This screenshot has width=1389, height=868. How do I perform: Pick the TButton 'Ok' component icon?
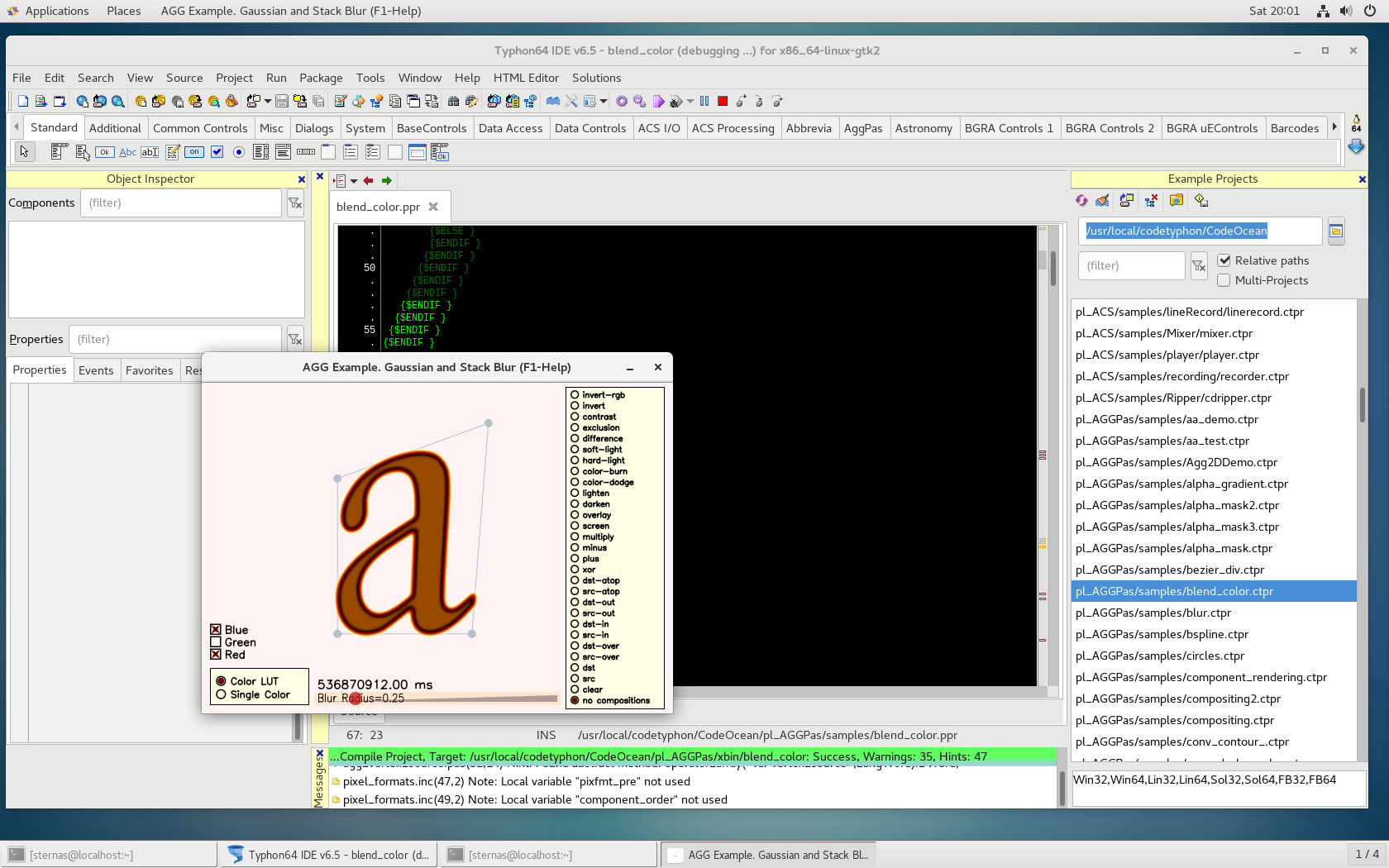(105, 152)
